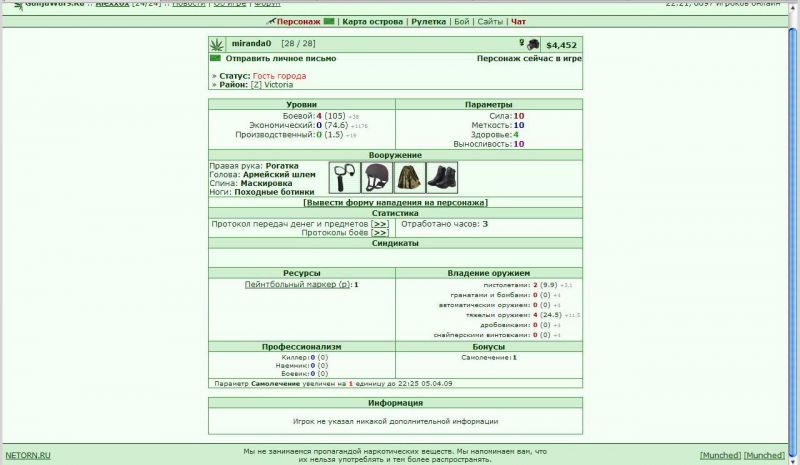
Task: Click the helmet avatar icon beside $4,452
Action: click(x=533, y=44)
